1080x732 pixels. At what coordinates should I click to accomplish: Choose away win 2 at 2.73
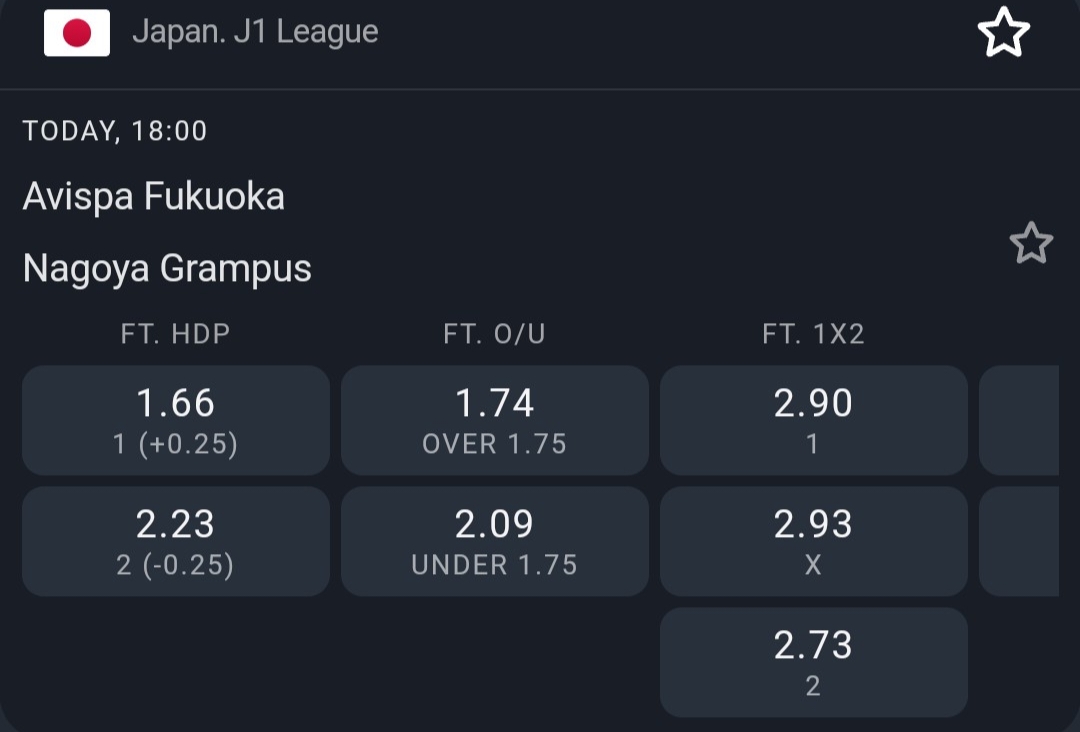813,662
